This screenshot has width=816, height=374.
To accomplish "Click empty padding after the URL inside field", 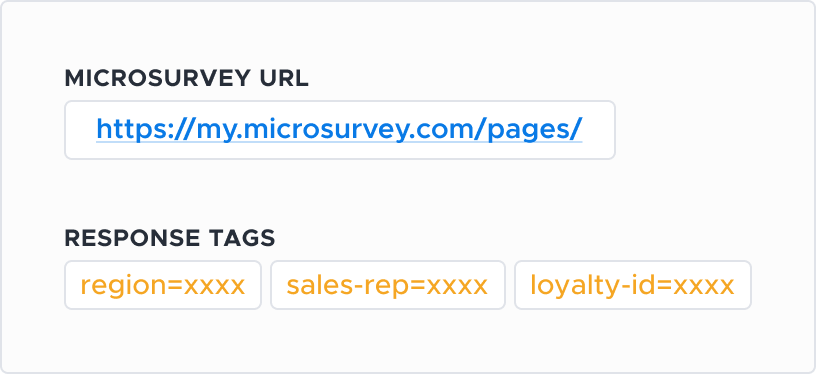I will click(x=598, y=130).
